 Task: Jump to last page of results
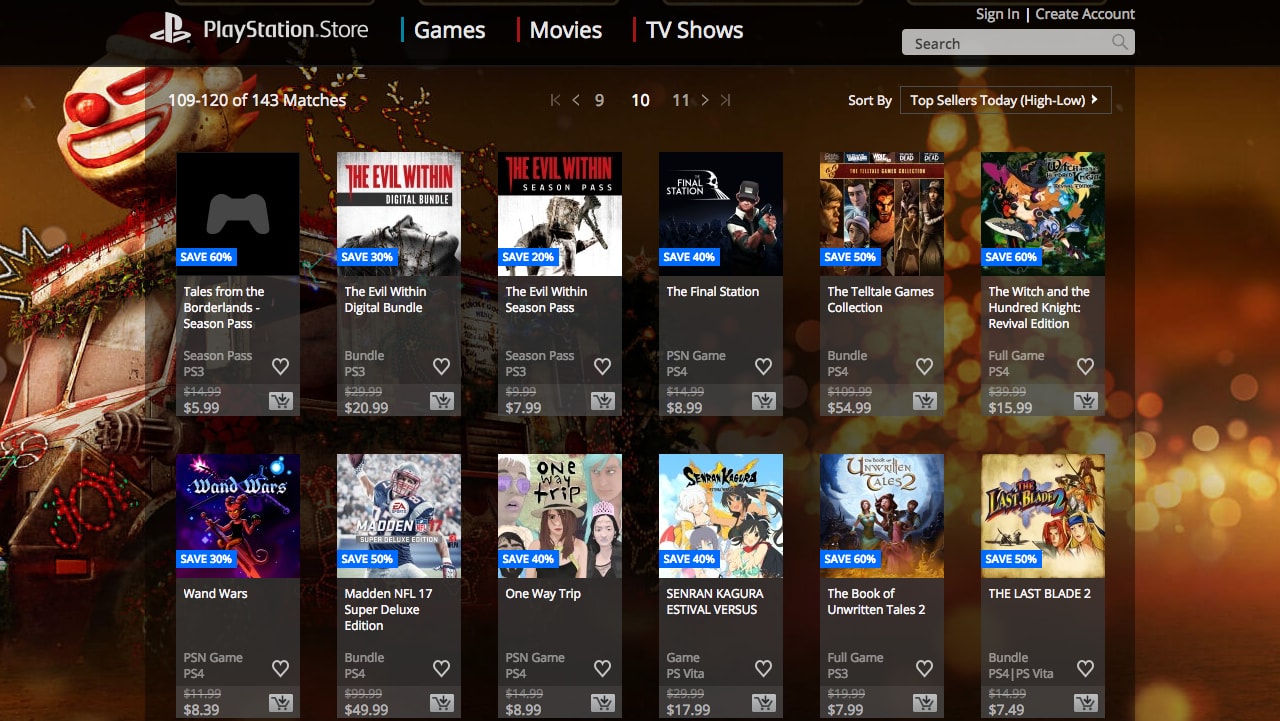(x=726, y=100)
